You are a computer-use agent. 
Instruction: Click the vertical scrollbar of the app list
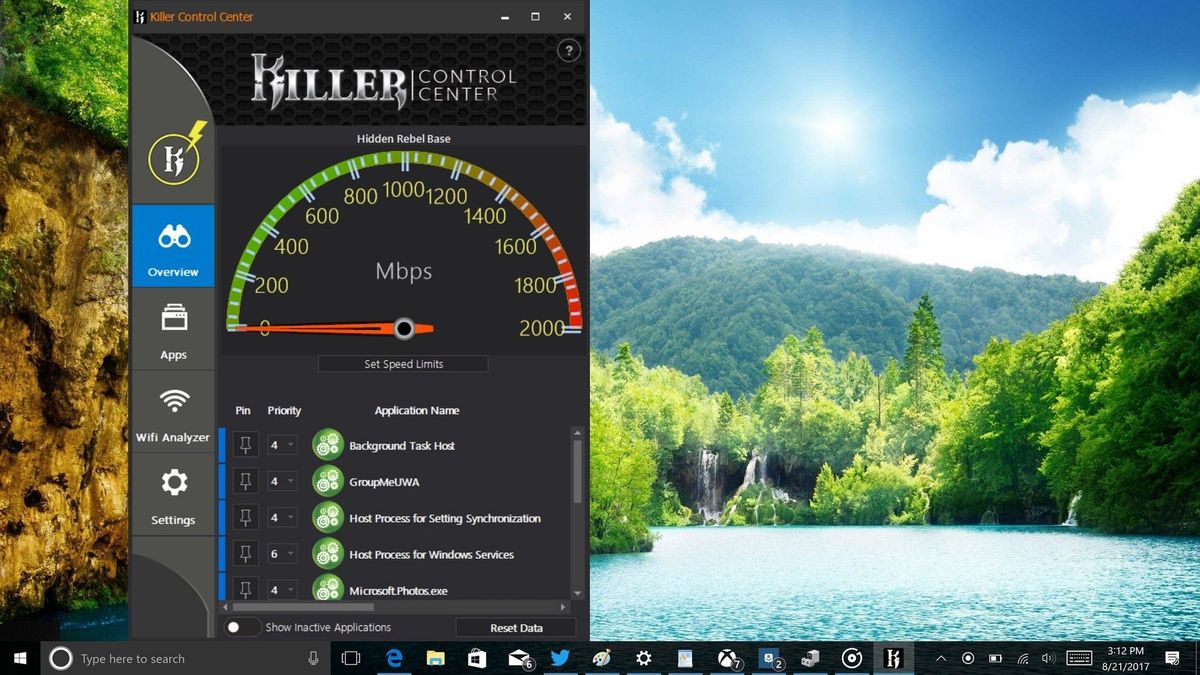pyautogui.click(x=577, y=470)
